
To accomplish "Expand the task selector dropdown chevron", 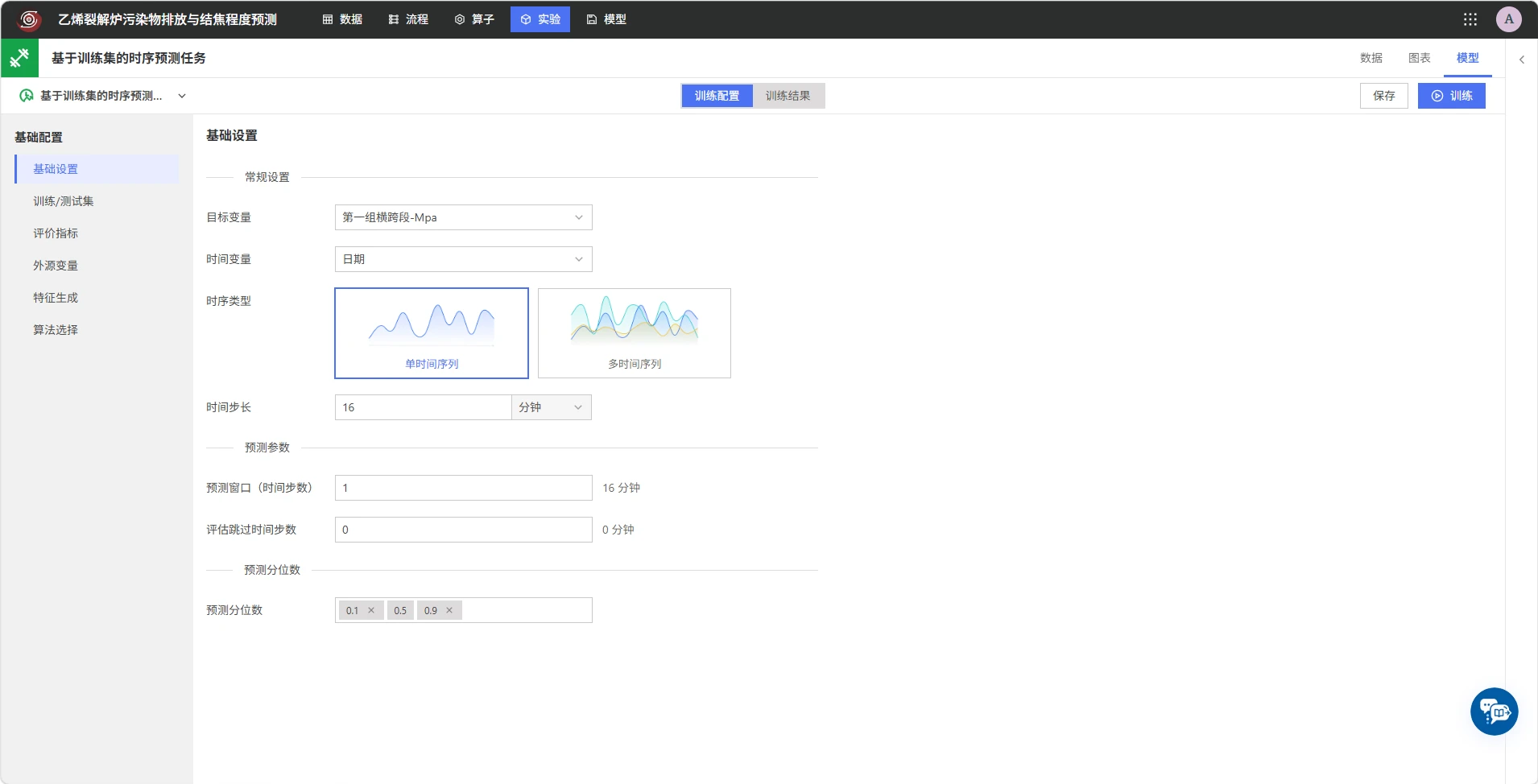I will click(182, 96).
